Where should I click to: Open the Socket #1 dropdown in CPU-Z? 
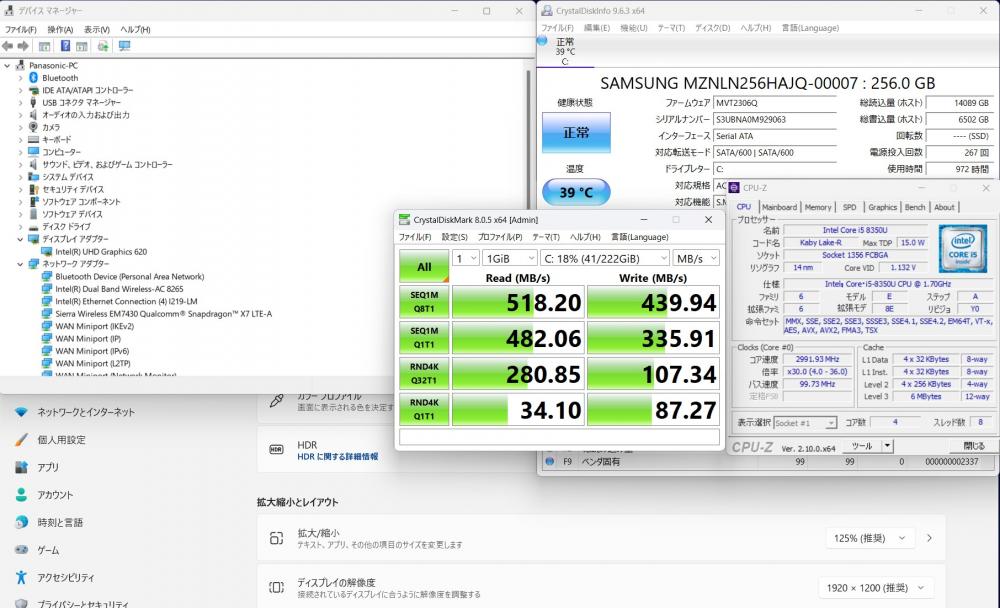[x=805, y=423]
